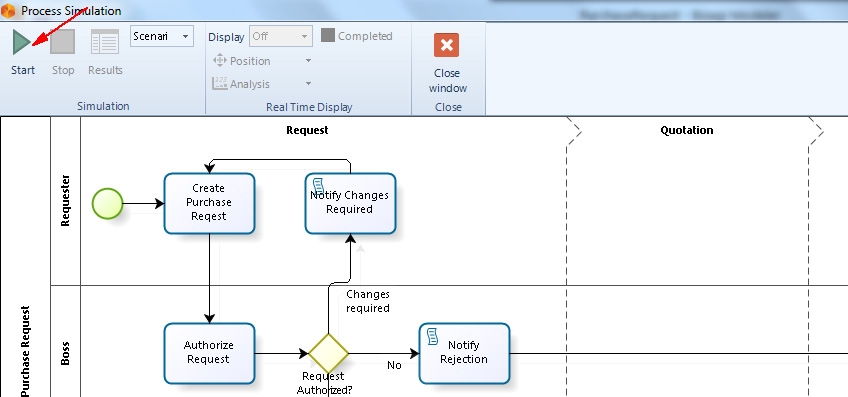This screenshot has height=397, width=848.
Task: Open the Display Off dropdown
Action: 281,36
